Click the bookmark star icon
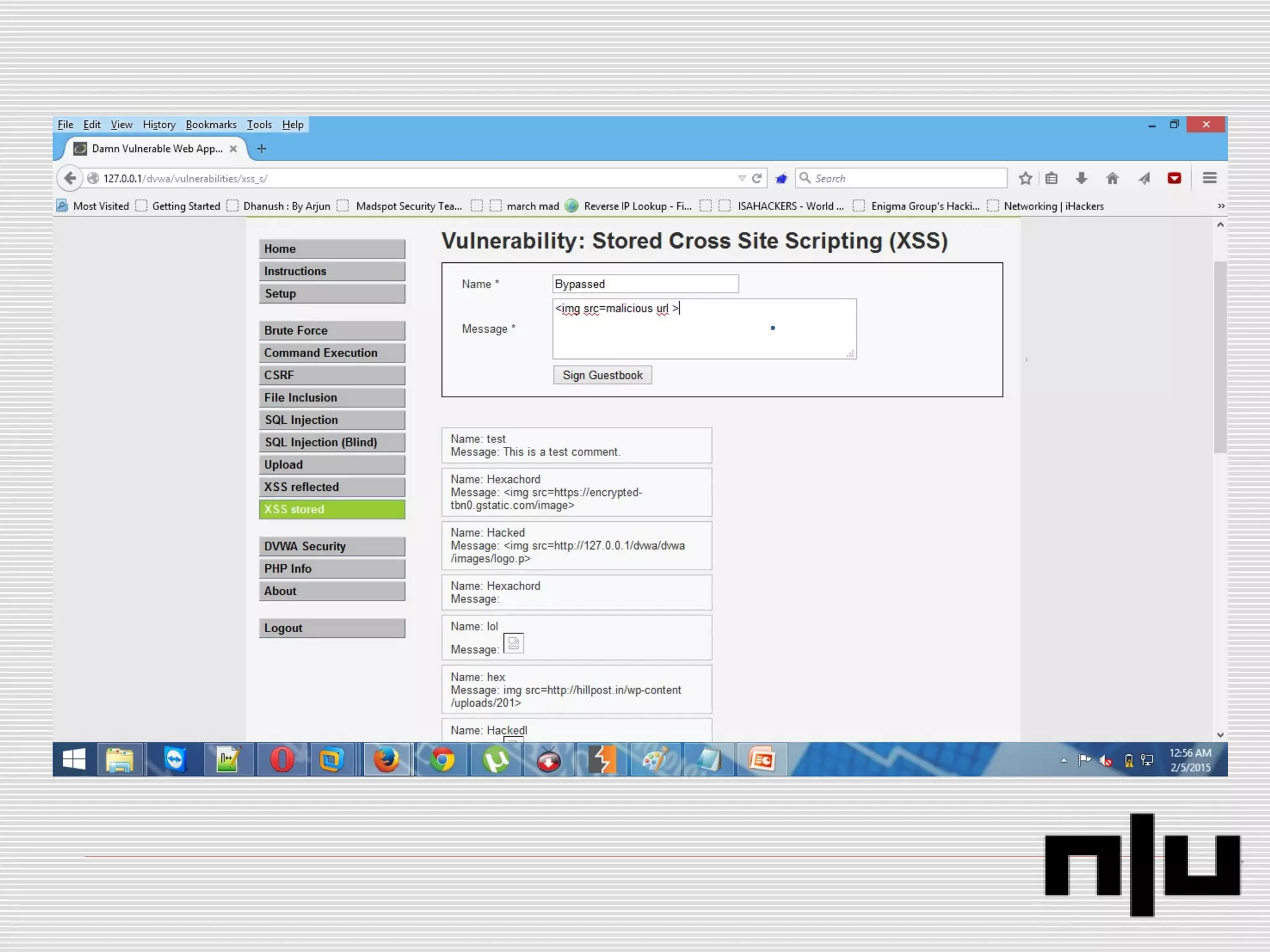The image size is (1270, 952). (1025, 178)
